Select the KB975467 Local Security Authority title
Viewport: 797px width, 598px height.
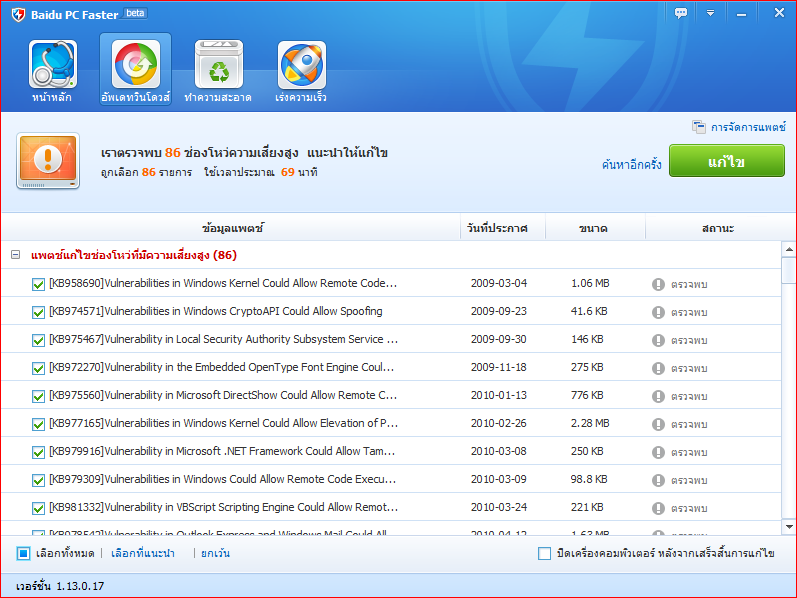(x=224, y=339)
